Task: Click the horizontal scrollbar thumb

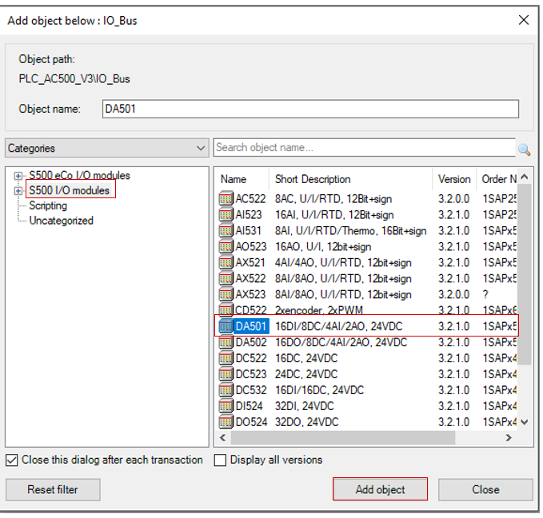Action: click(343, 438)
